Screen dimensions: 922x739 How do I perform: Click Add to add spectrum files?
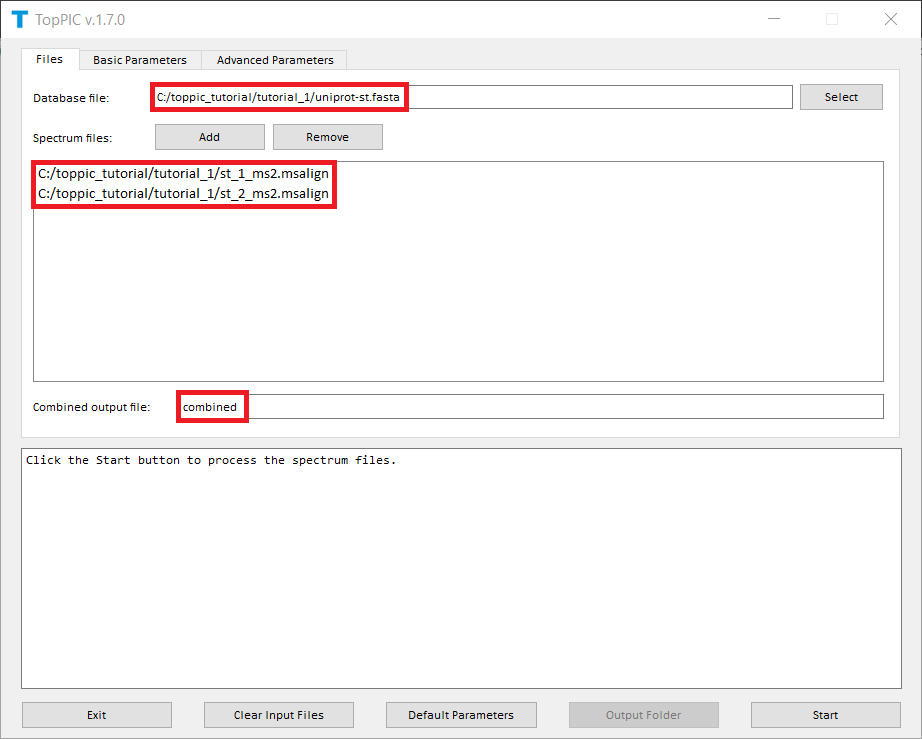pos(209,137)
